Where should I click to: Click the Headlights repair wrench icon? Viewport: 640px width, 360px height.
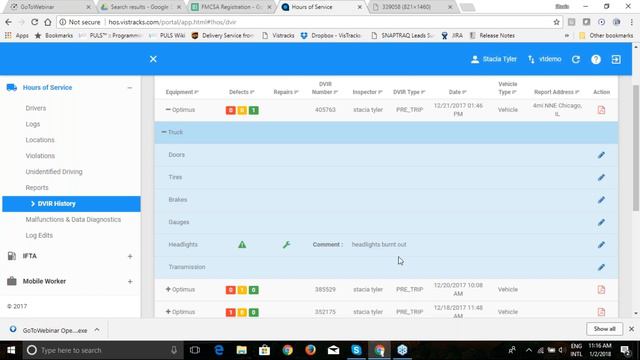(x=286, y=244)
